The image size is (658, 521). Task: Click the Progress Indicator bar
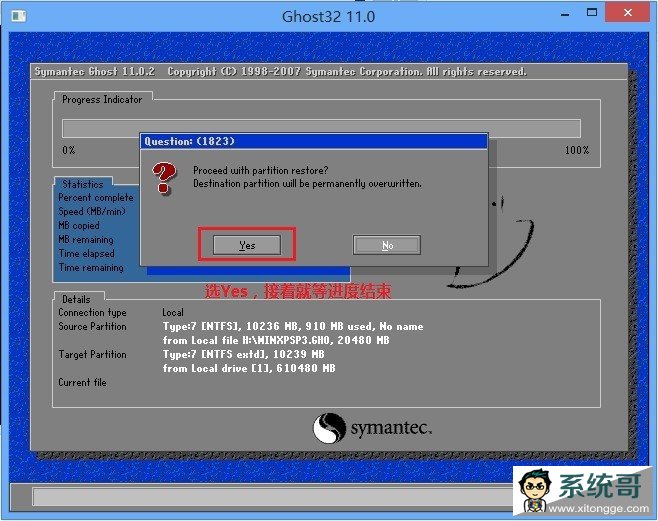(x=321, y=128)
